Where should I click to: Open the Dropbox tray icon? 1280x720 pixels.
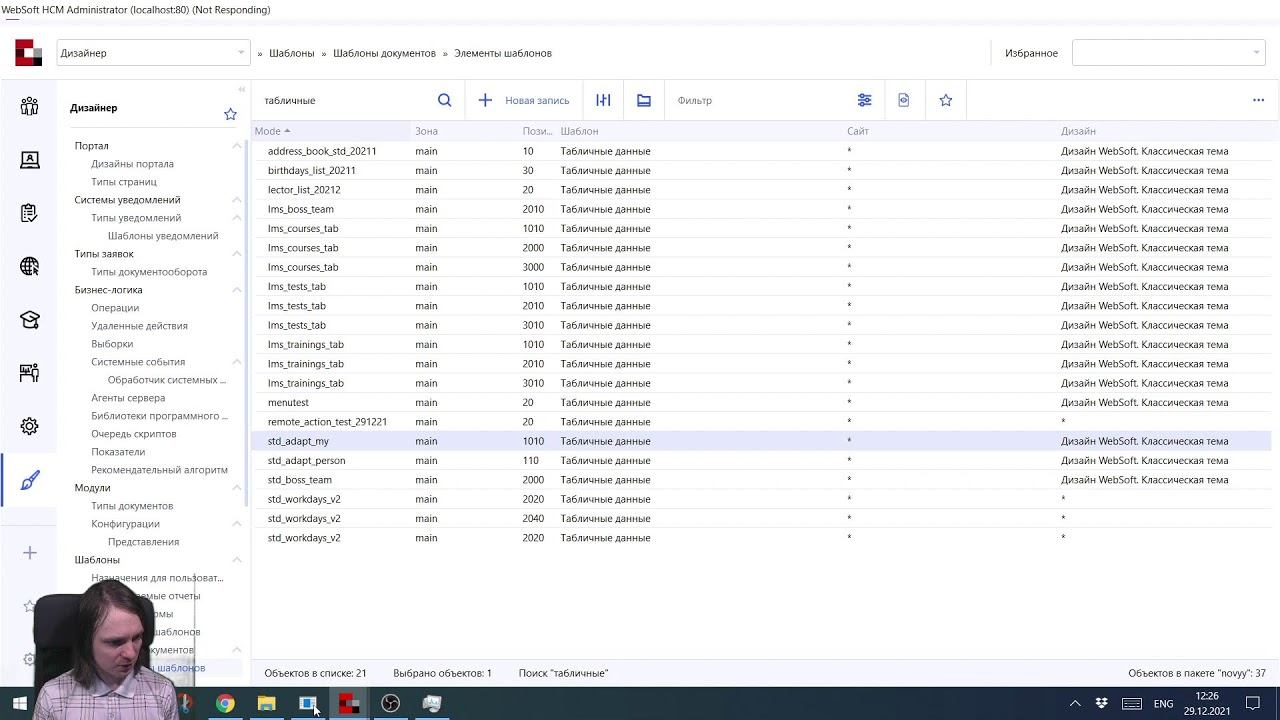point(1102,704)
